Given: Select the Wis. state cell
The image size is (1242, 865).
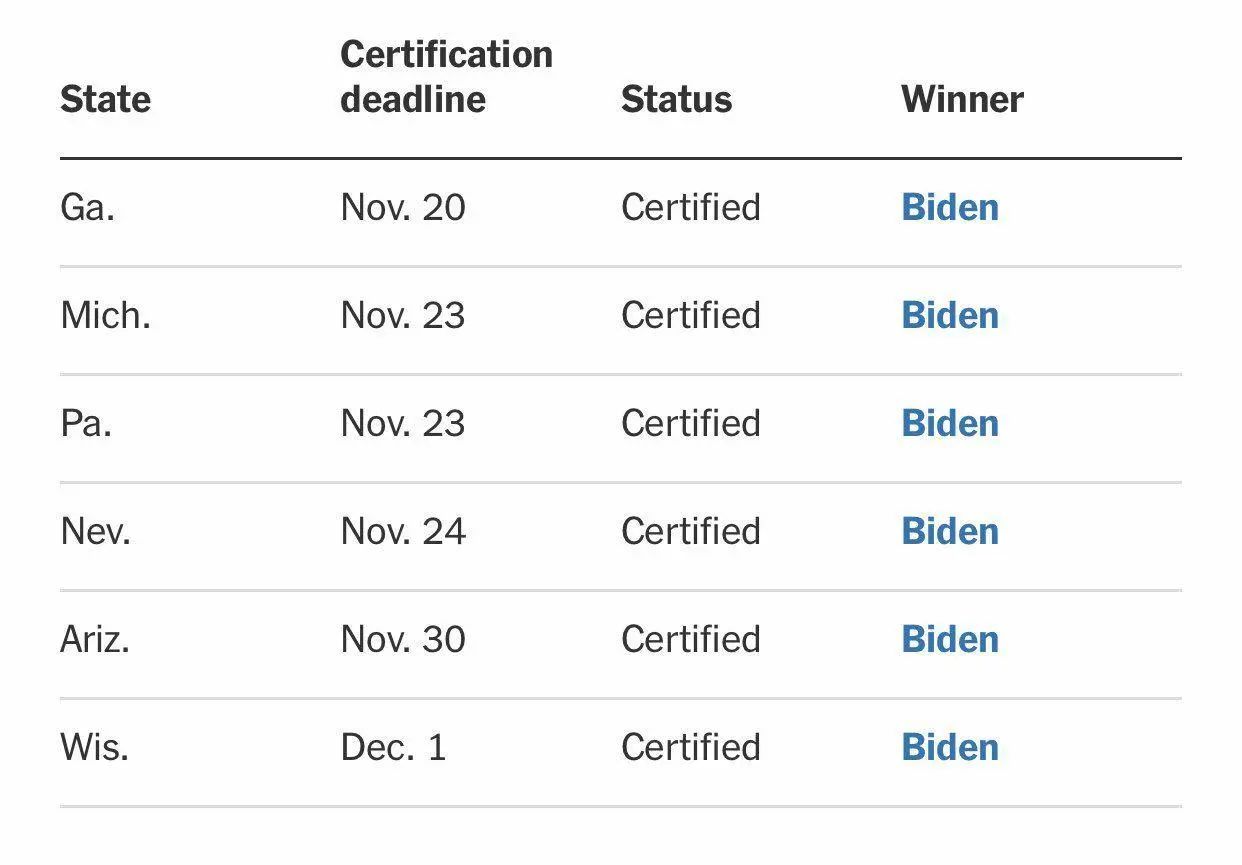Looking at the screenshot, I should click(94, 747).
